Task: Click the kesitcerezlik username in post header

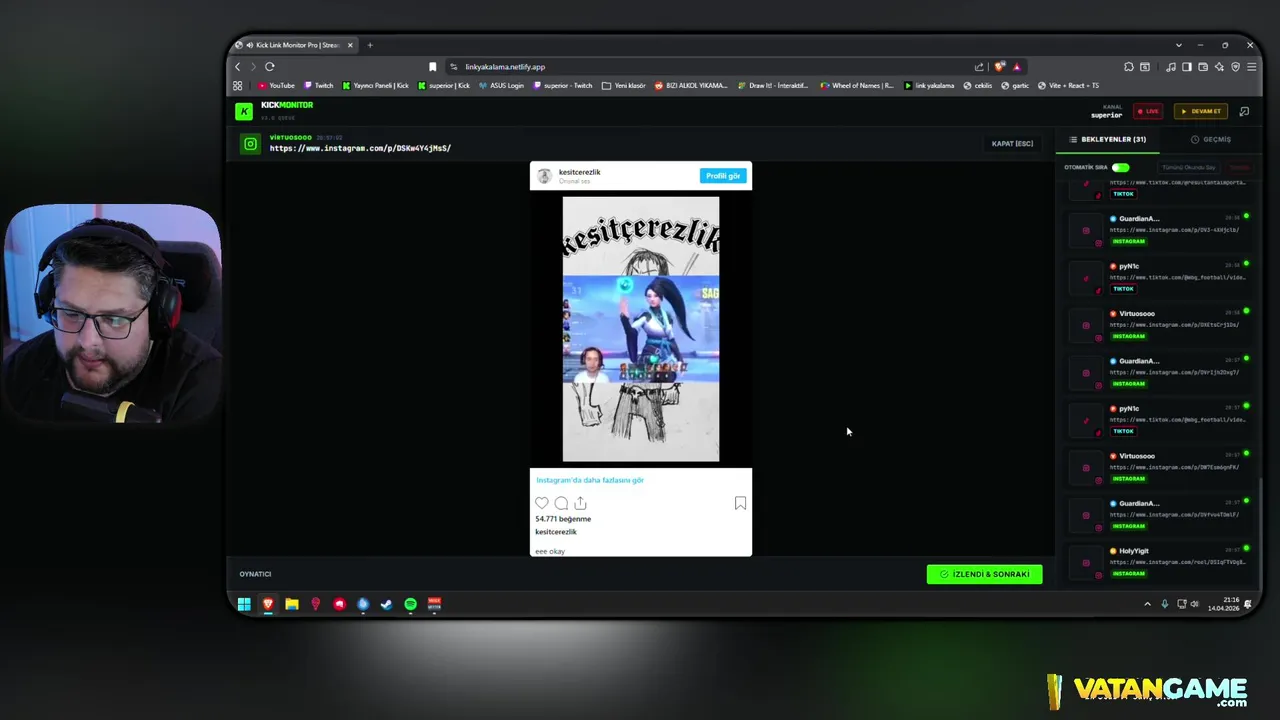Action: 579,172
